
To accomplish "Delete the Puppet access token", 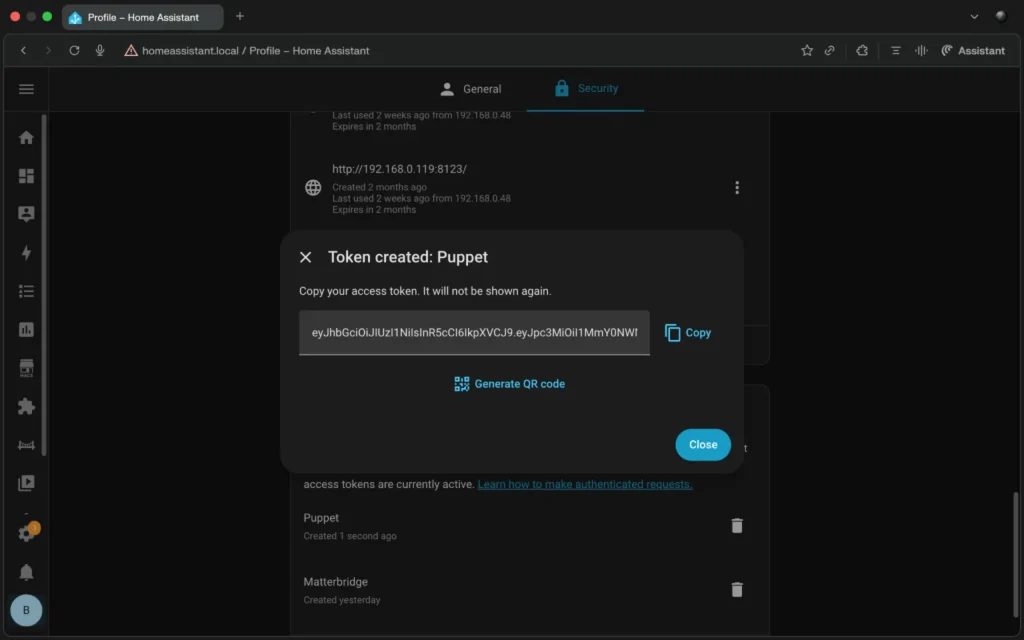I will pos(737,526).
